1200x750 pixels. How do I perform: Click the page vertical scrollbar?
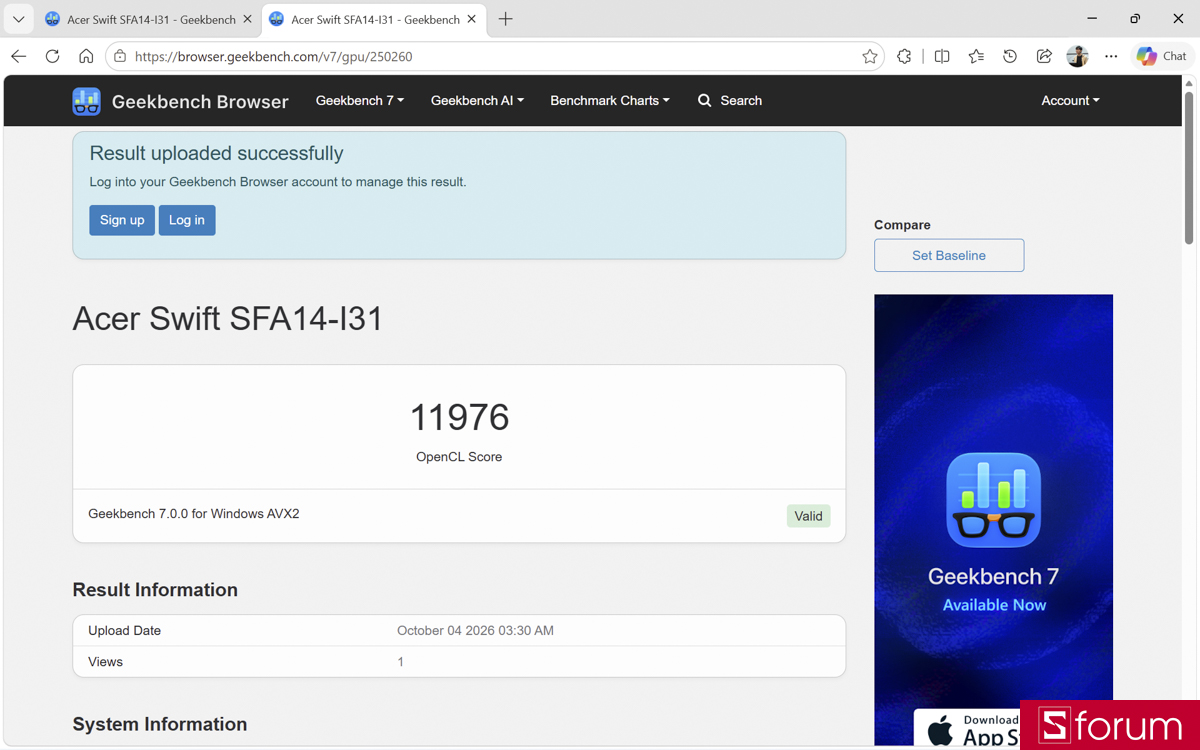[1189, 168]
